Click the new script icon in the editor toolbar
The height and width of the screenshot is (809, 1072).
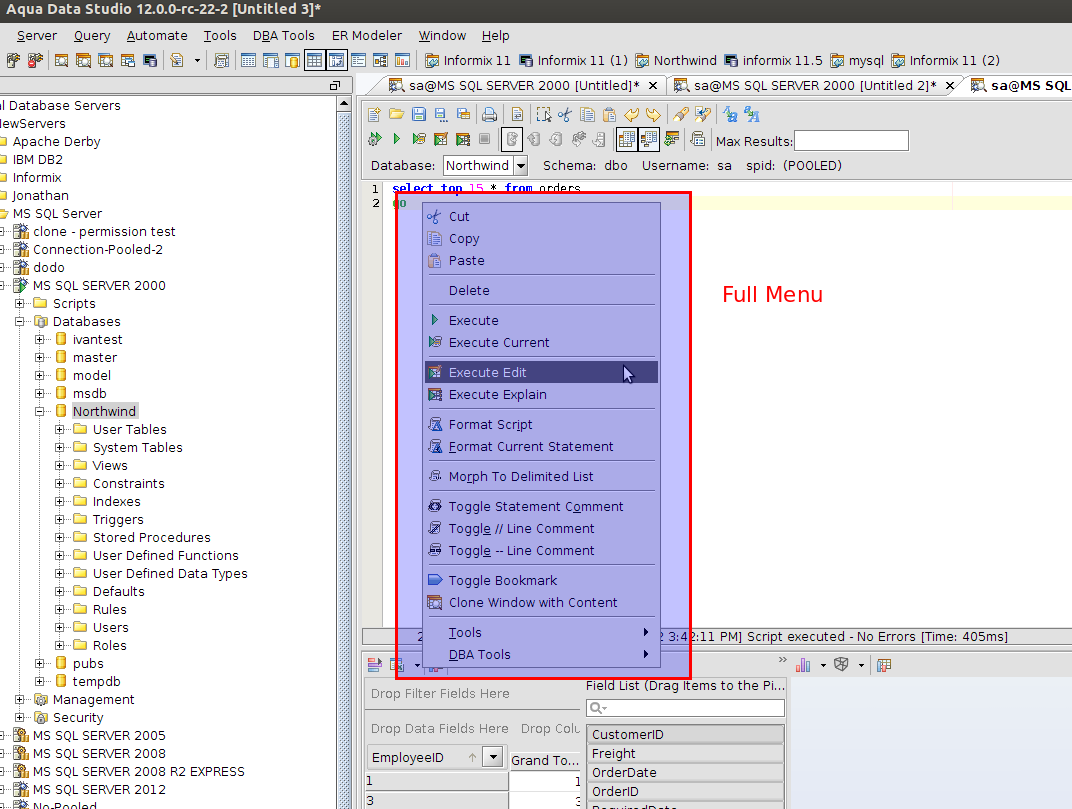374,114
